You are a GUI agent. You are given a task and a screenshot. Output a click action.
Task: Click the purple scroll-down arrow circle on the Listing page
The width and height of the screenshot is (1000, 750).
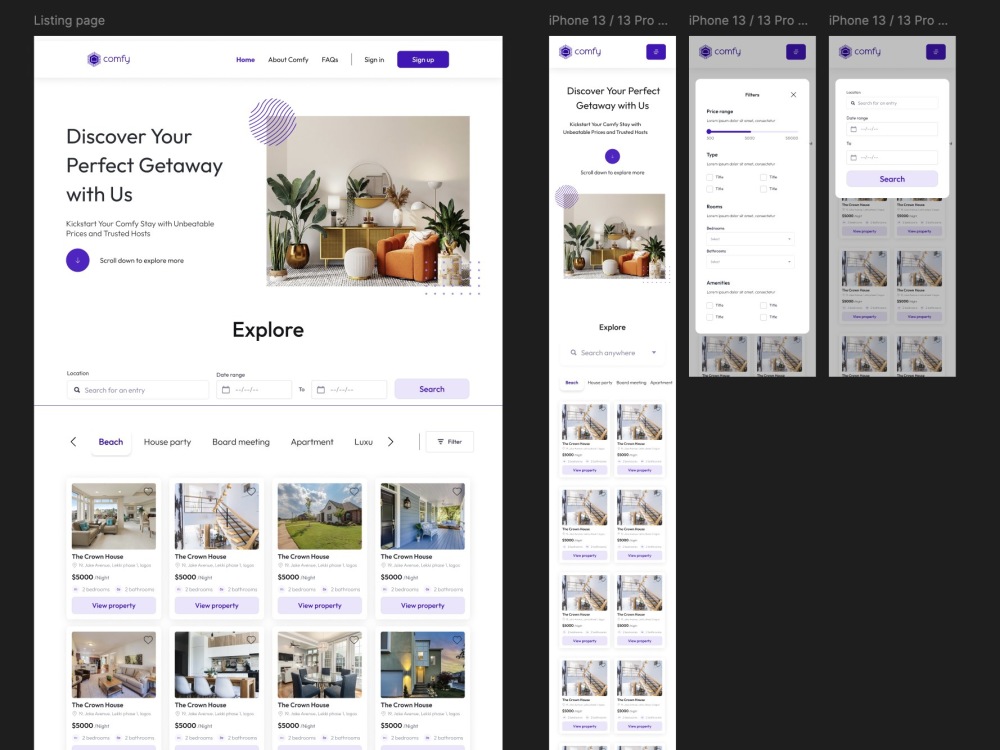click(x=78, y=260)
